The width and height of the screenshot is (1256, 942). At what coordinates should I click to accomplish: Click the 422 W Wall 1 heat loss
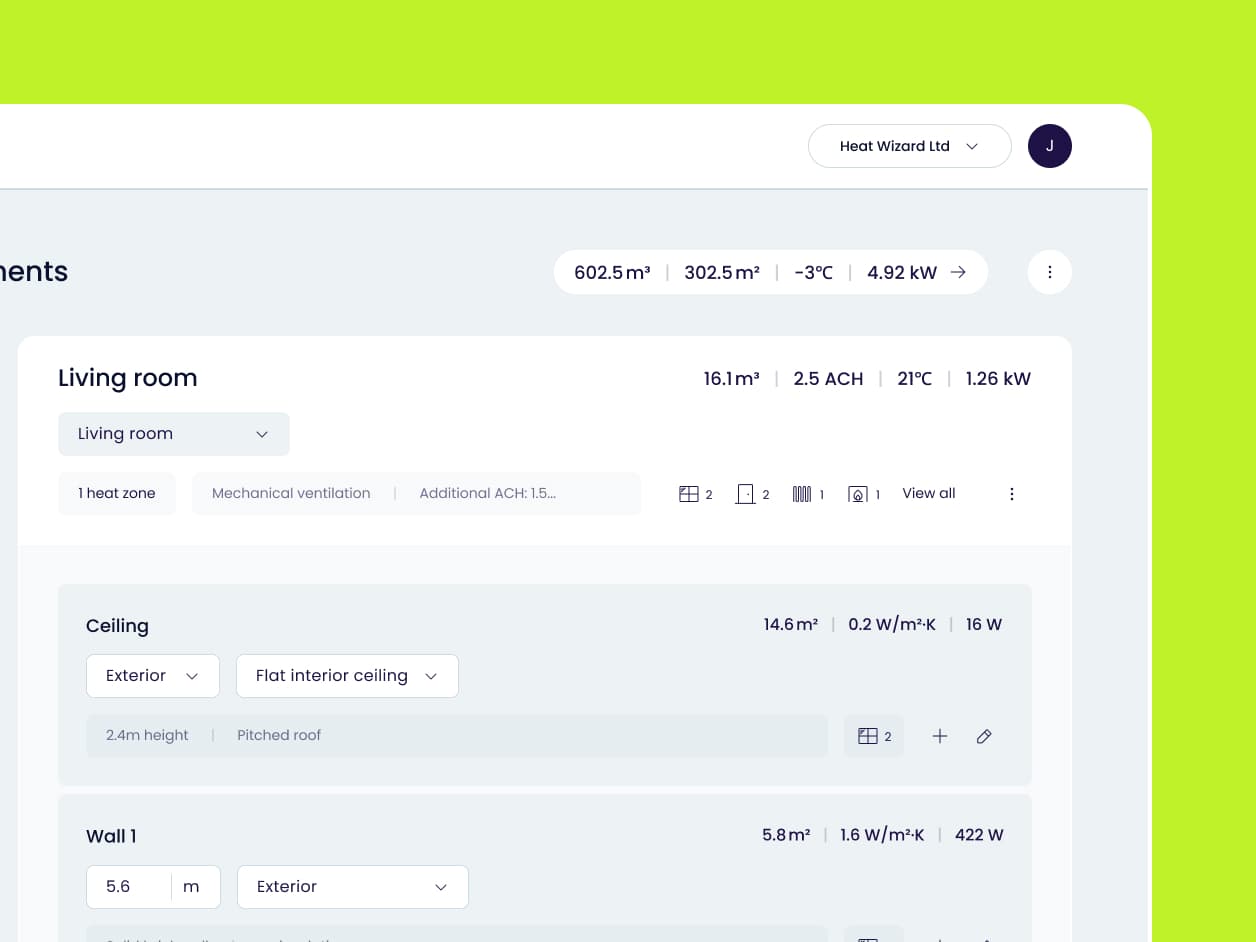tap(979, 835)
